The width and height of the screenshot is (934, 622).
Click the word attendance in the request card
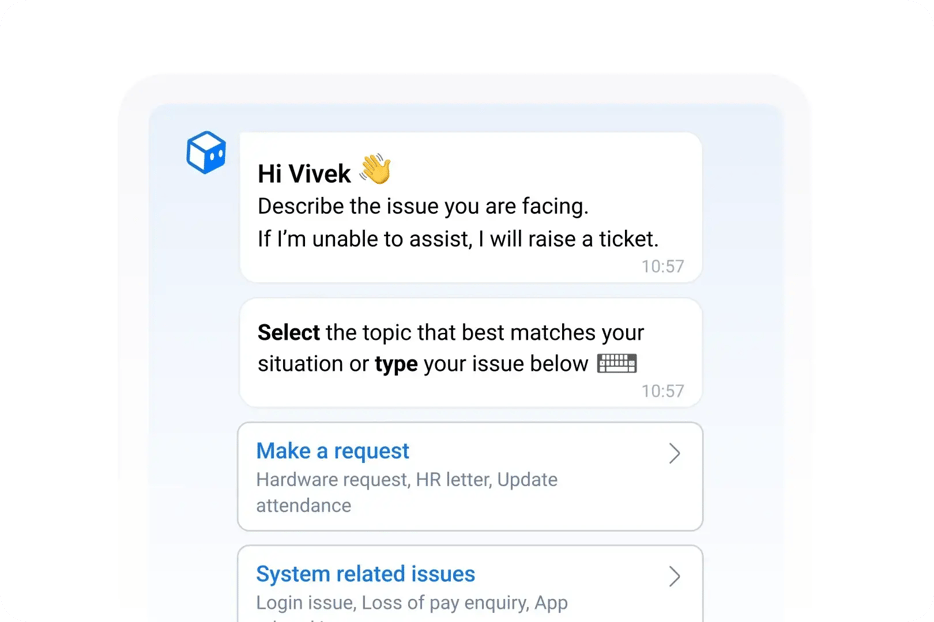pos(304,506)
